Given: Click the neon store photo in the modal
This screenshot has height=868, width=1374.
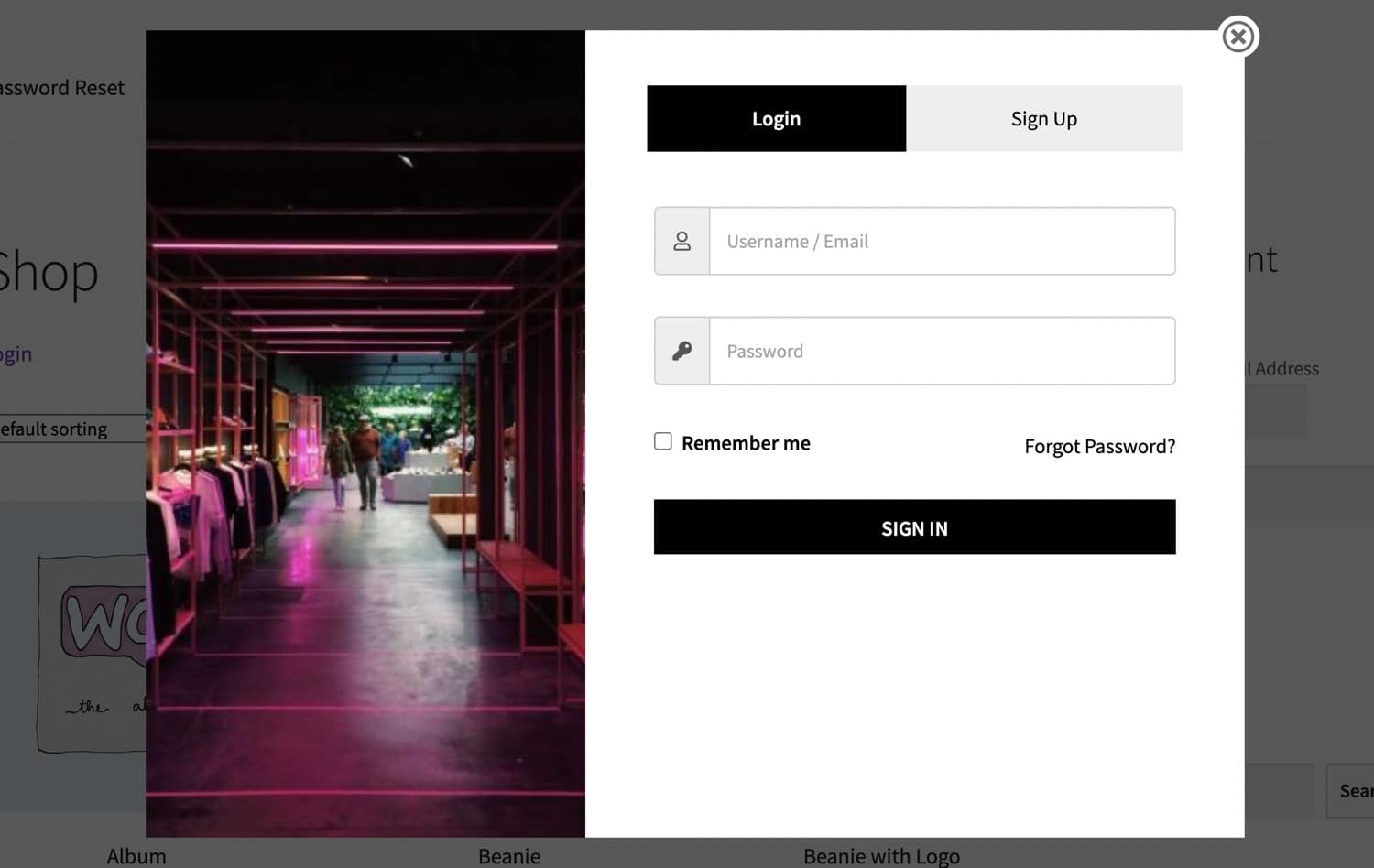Looking at the screenshot, I should tap(365, 430).
